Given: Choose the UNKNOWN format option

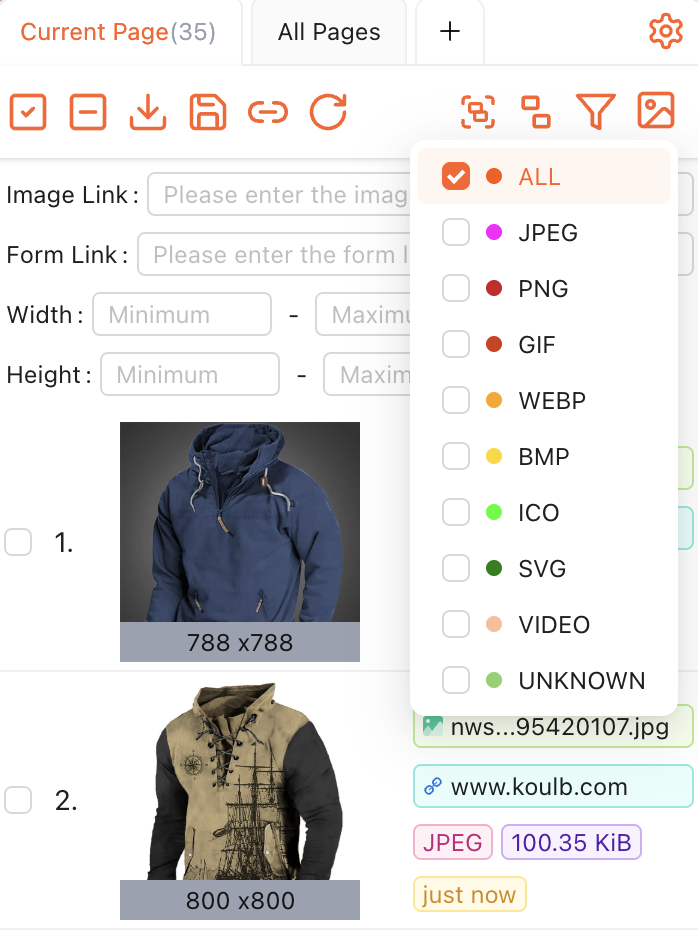Looking at the screenshot, I should [x=544, y=680].
